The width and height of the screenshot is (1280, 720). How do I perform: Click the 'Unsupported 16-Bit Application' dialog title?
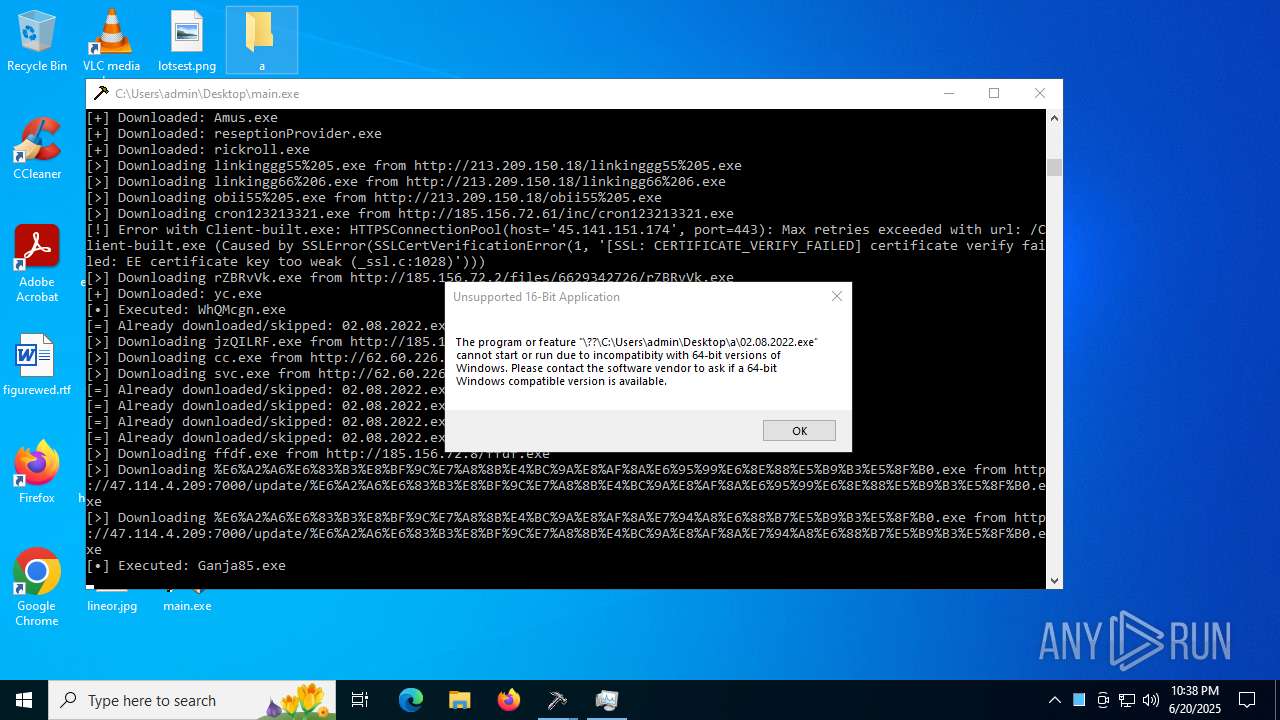click(536, 296)
